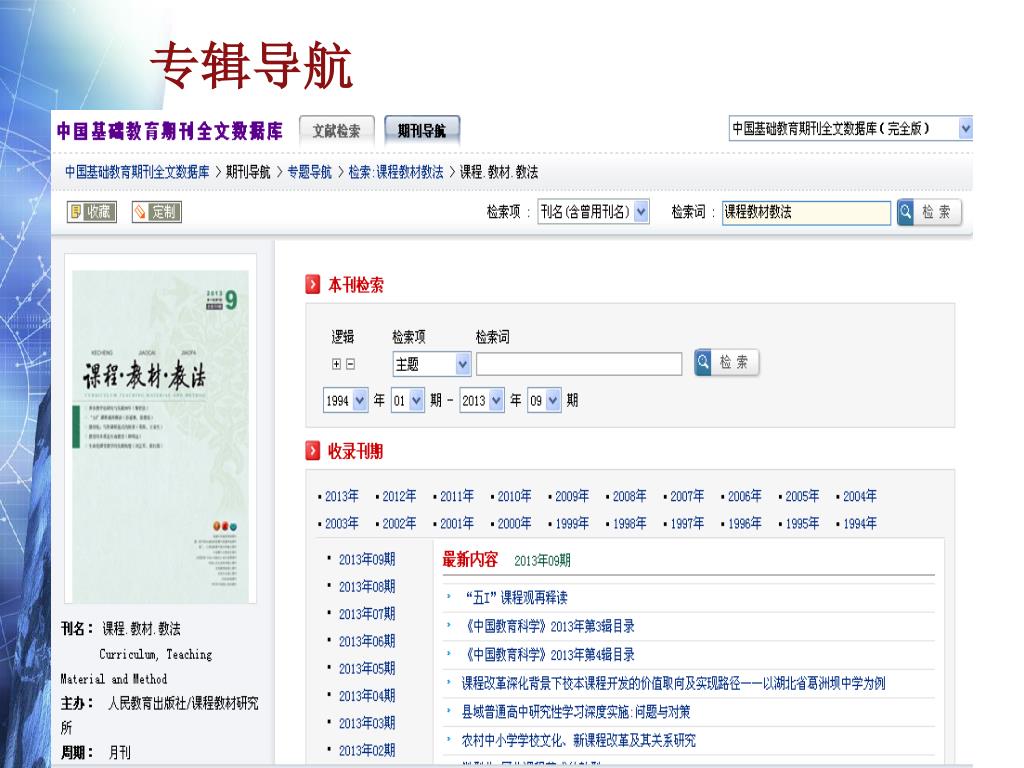
Task: Click the red arrow icon beside 本刊检索
Action: 313,285
